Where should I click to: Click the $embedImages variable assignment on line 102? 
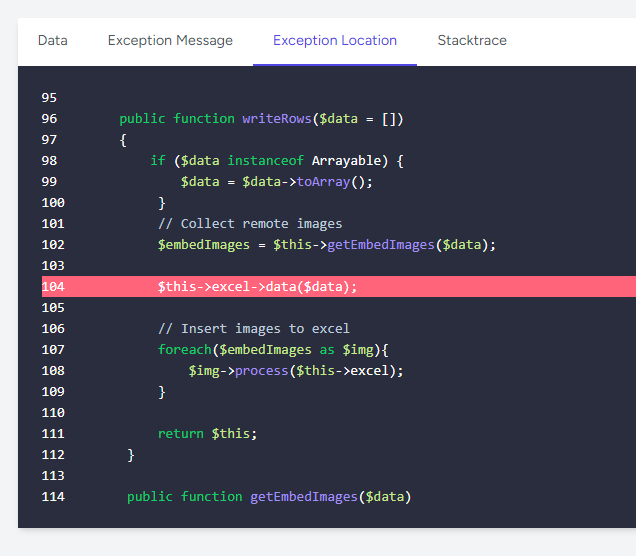click(203, 245)
